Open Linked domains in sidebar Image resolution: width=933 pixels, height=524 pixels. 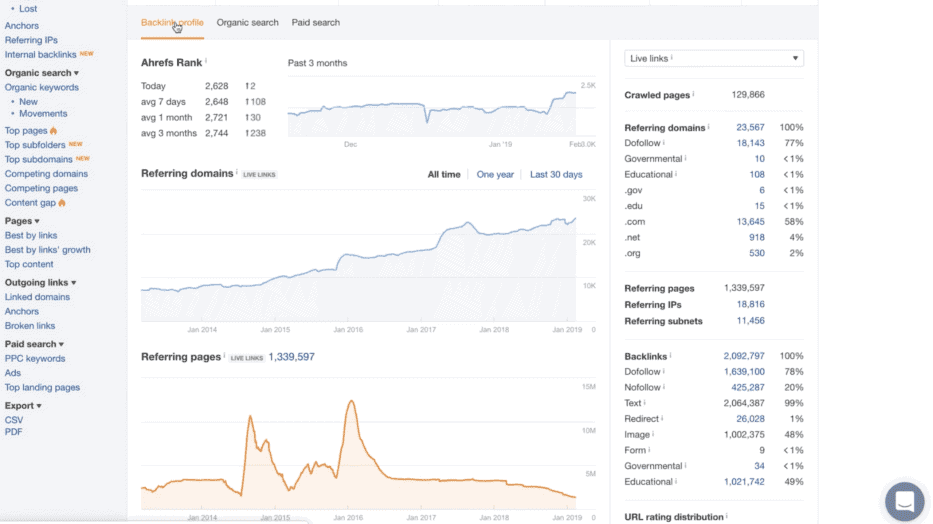37,297
